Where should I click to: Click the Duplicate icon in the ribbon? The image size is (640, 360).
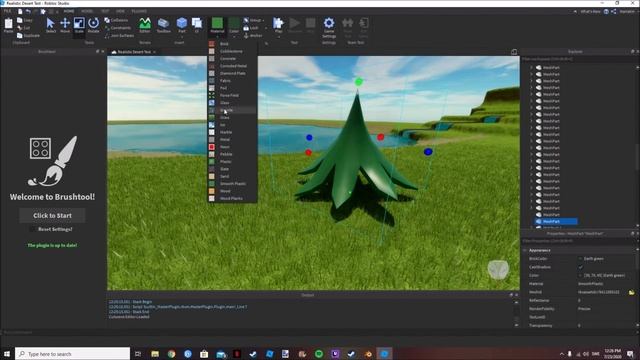click(x=20, y=36)
